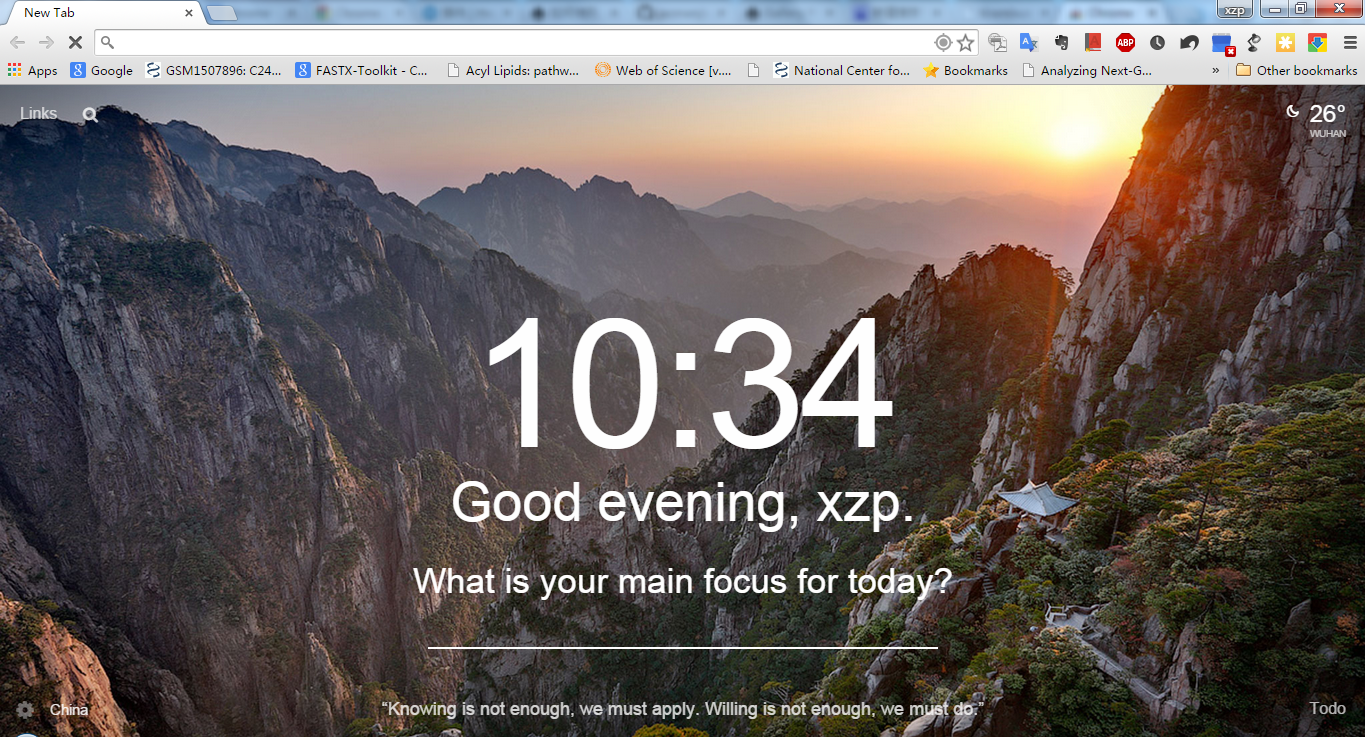Open the Links panel

pyautogui.click(x=38, y=113)
